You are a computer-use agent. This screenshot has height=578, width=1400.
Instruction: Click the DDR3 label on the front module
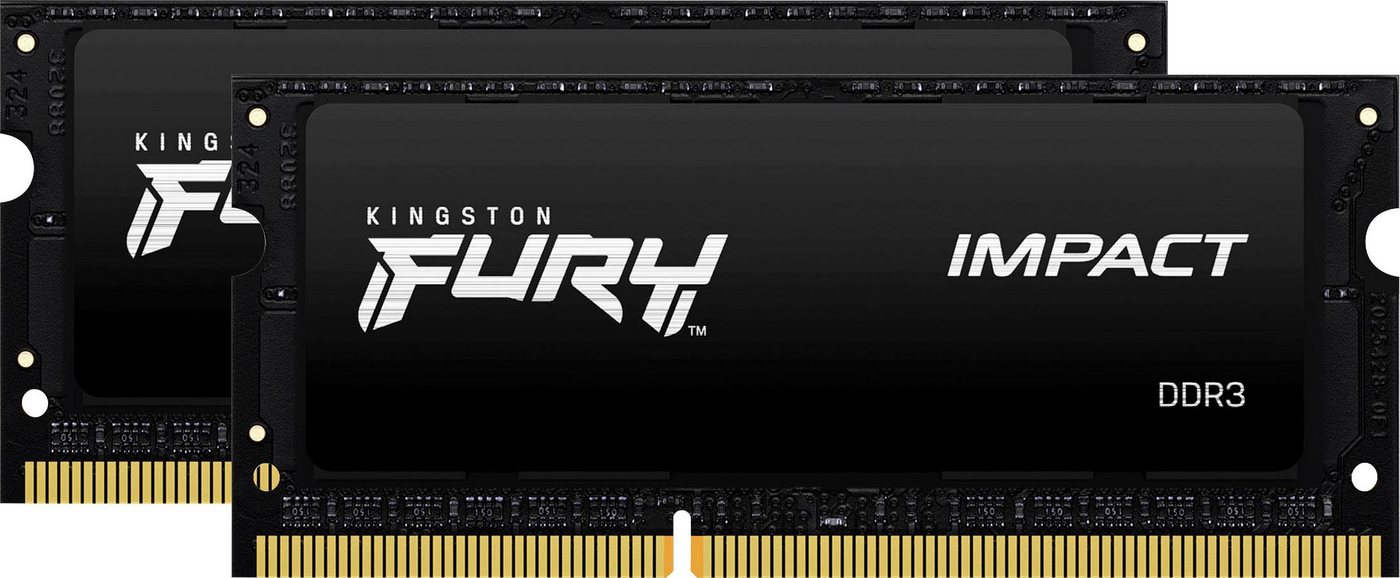pos(1201,397)
